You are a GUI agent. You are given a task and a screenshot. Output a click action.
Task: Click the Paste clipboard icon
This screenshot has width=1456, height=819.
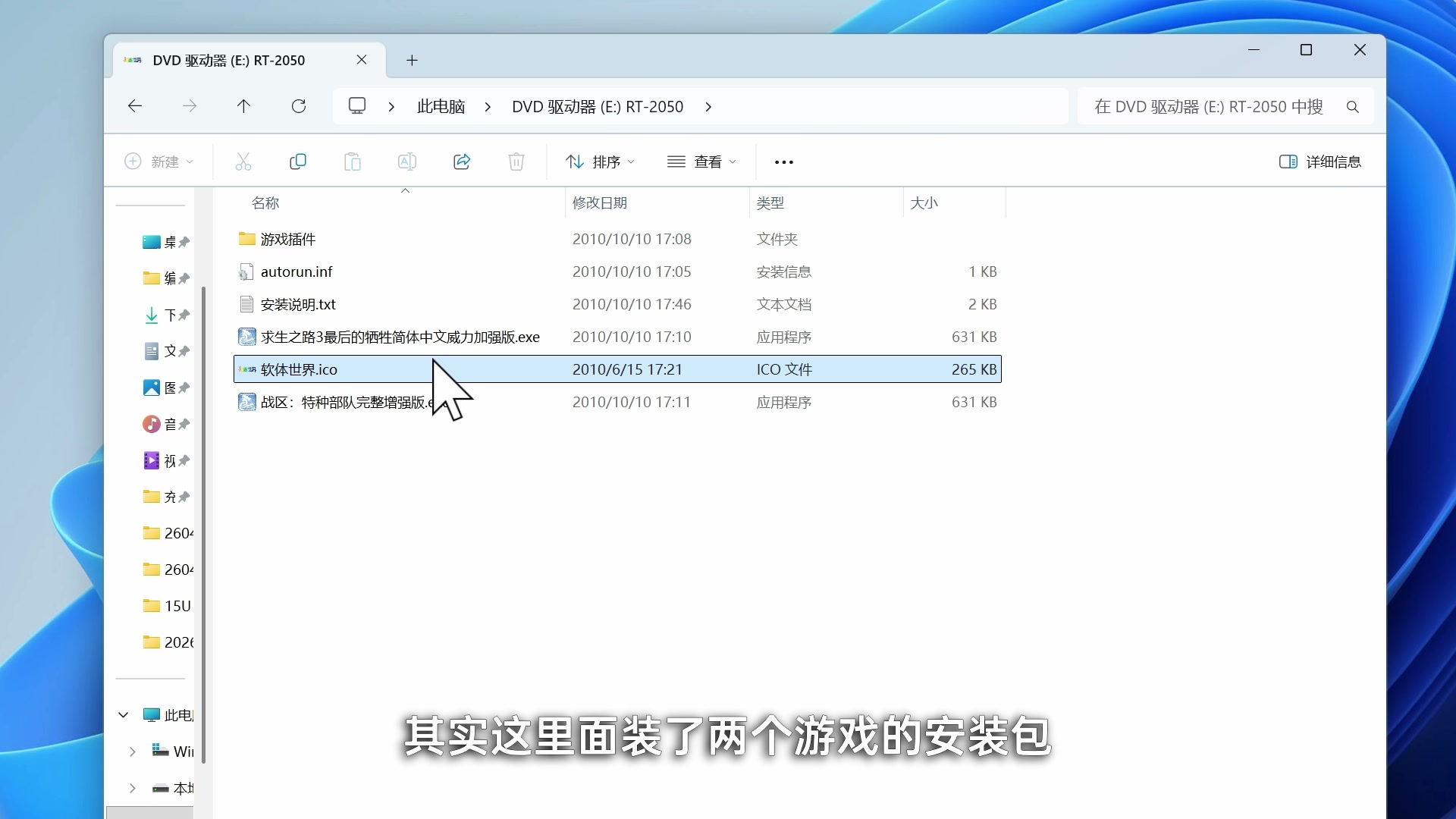pyautogui.click(x=353, y=162)
